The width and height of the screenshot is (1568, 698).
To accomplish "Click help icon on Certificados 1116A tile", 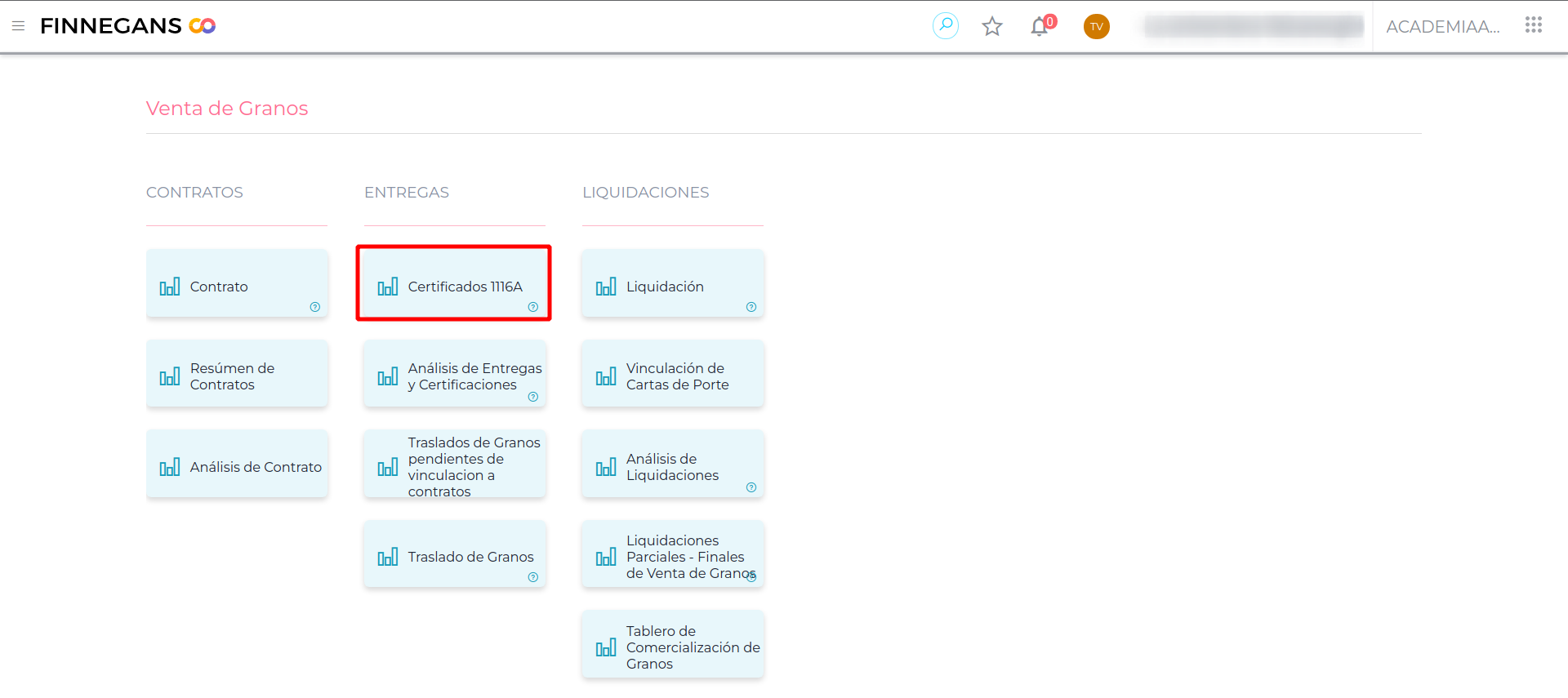I will tap(533, 307).
